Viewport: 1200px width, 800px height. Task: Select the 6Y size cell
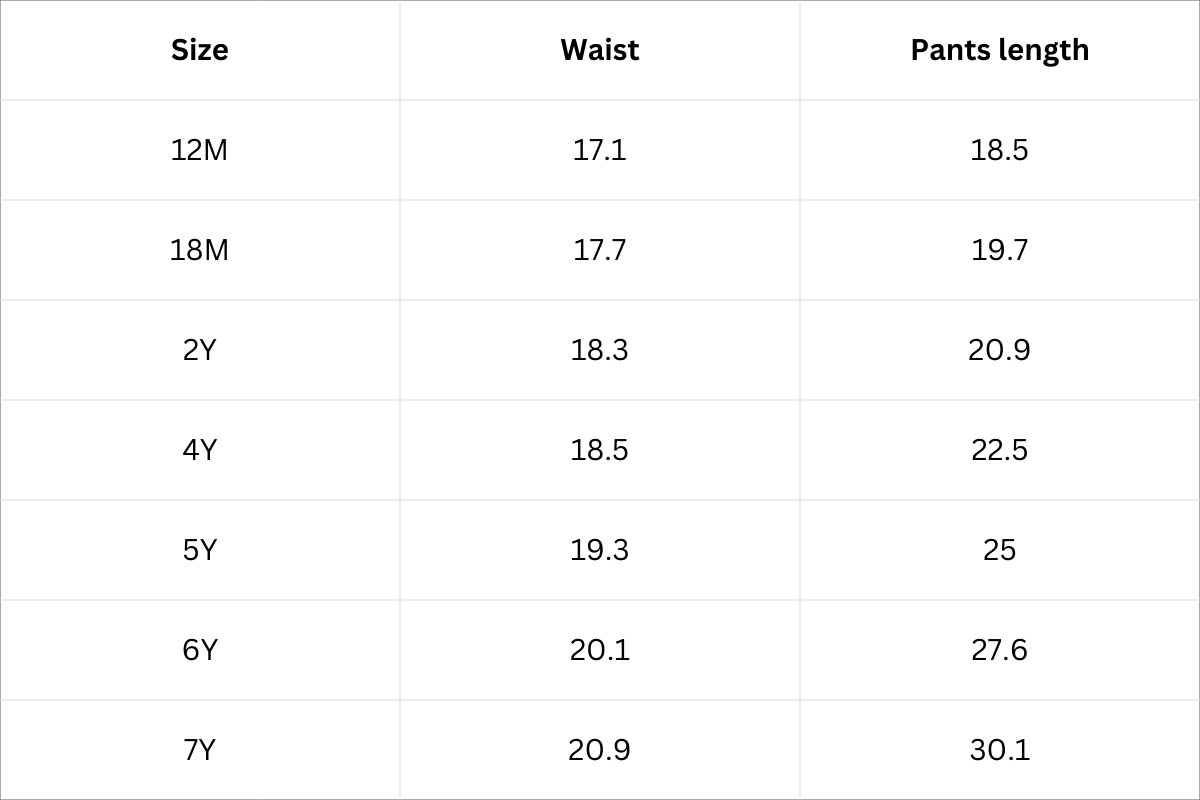[200, 650]
